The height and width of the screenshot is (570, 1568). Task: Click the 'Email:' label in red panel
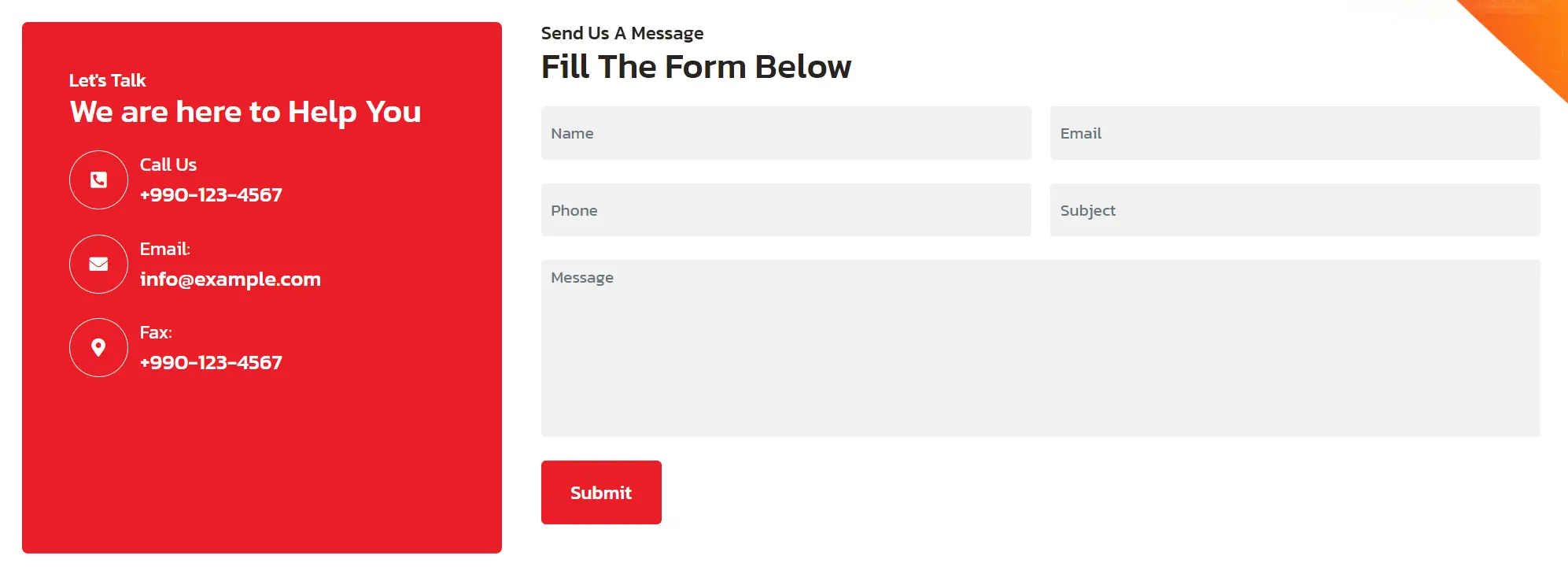click(165, 249)
